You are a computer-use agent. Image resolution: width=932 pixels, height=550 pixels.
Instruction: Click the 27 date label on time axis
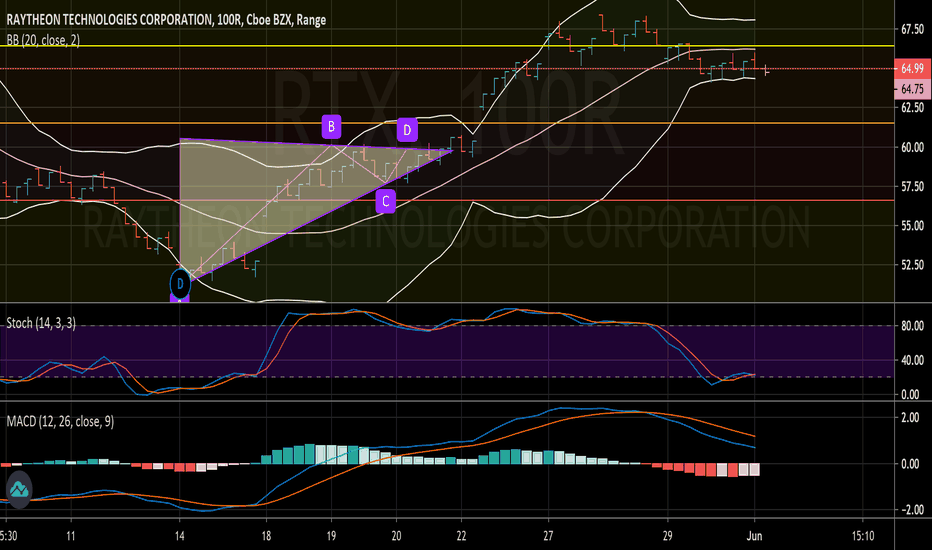(548, 536)
